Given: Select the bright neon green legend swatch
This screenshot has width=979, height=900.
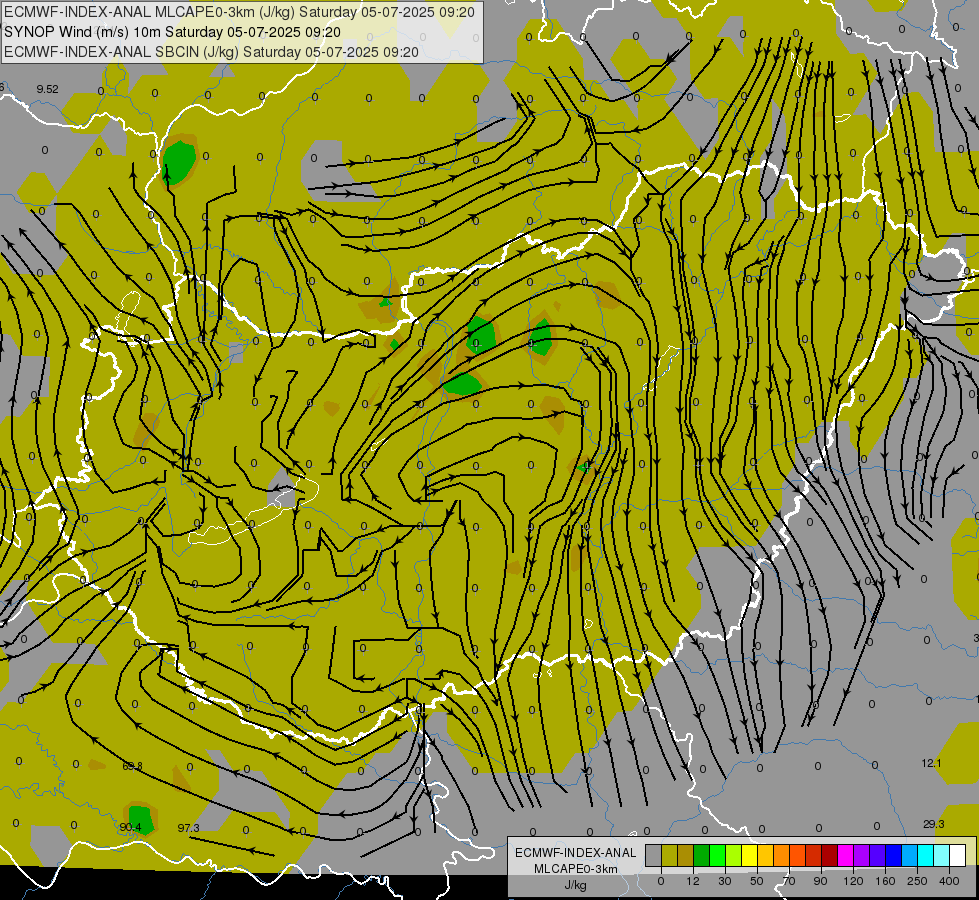Looking at the screenshot, I should pyautogui.click(x=718, y=855).
